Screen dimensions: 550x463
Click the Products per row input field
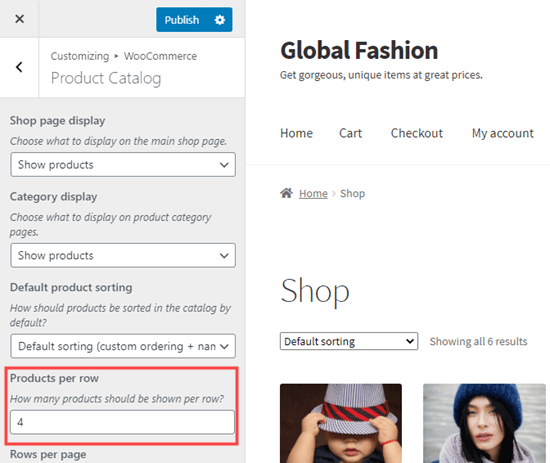click(x=122, y=422)
